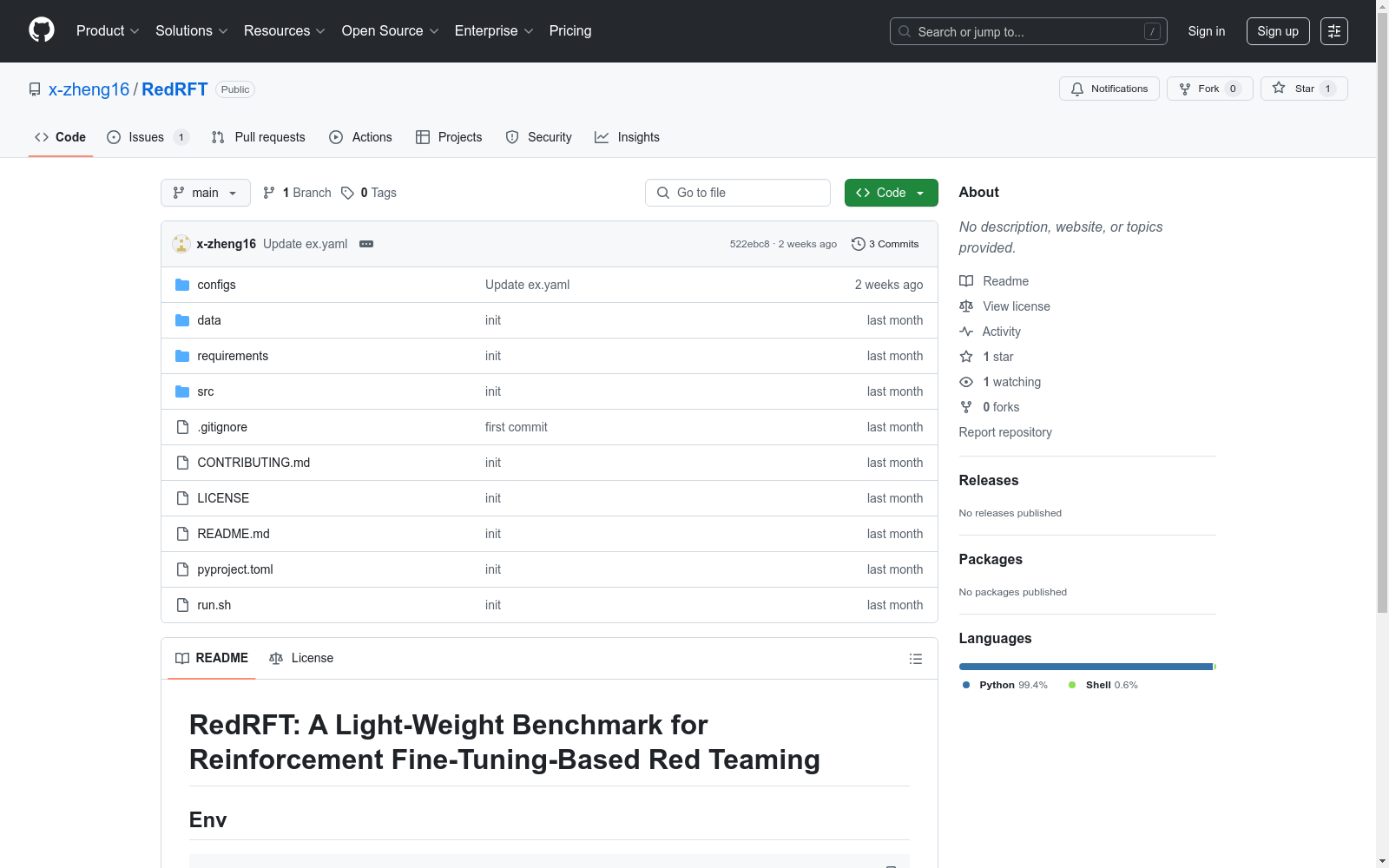Open the Security tab
The height and width of the screenshot is (868, 1389).
[538, 137]
